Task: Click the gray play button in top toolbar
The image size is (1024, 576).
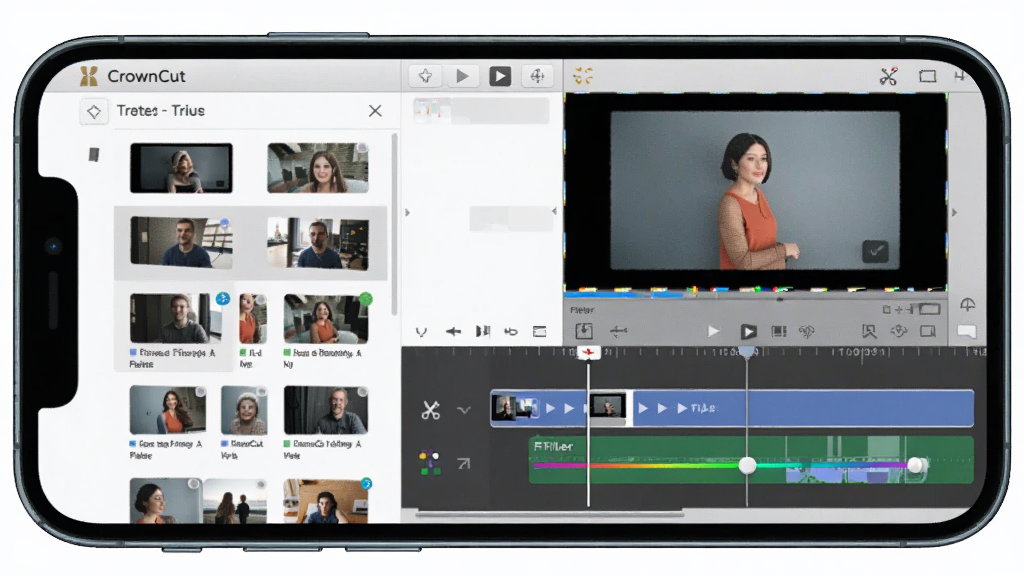Action: (462, 76)
